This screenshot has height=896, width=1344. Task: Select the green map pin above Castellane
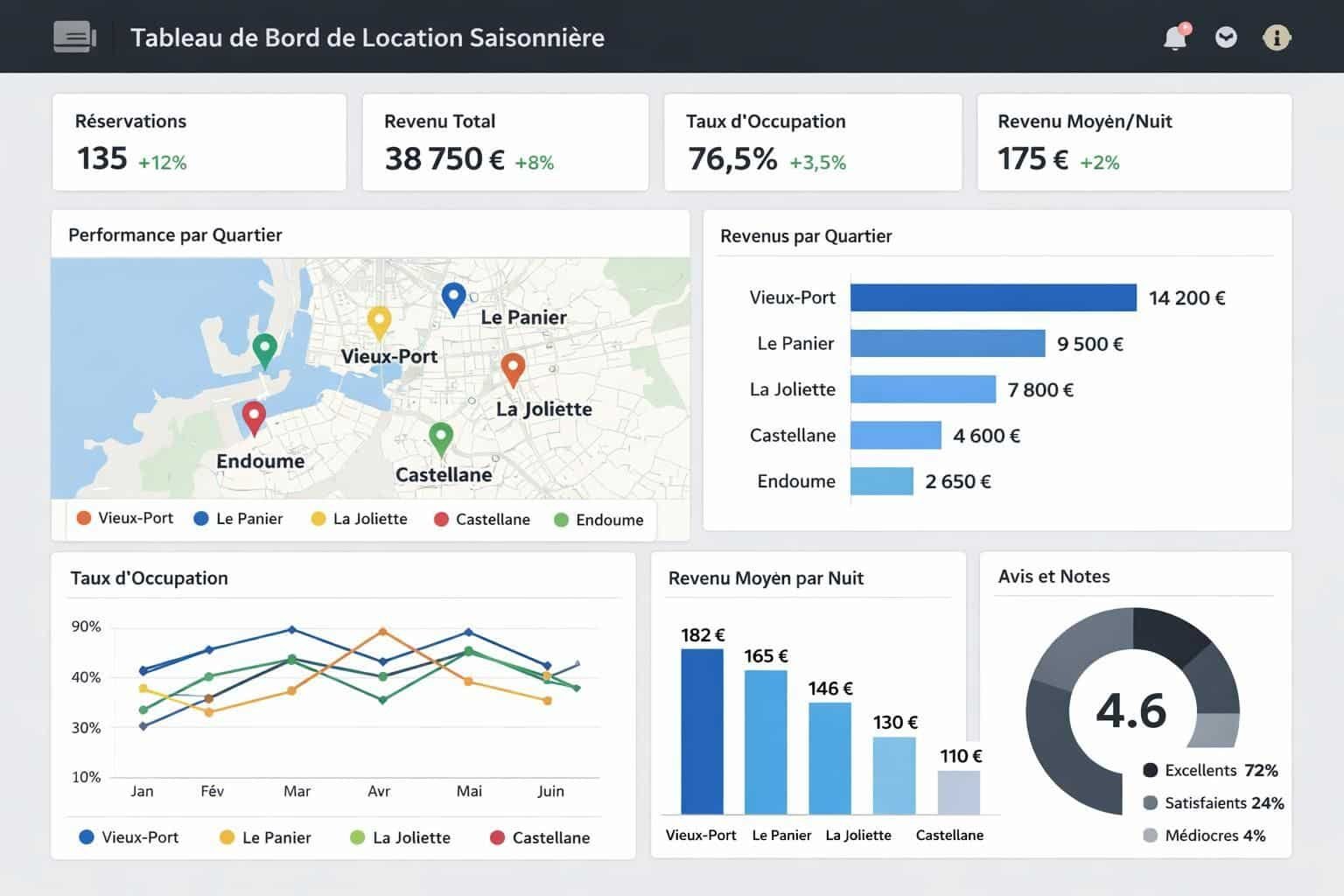coord(441,437)
